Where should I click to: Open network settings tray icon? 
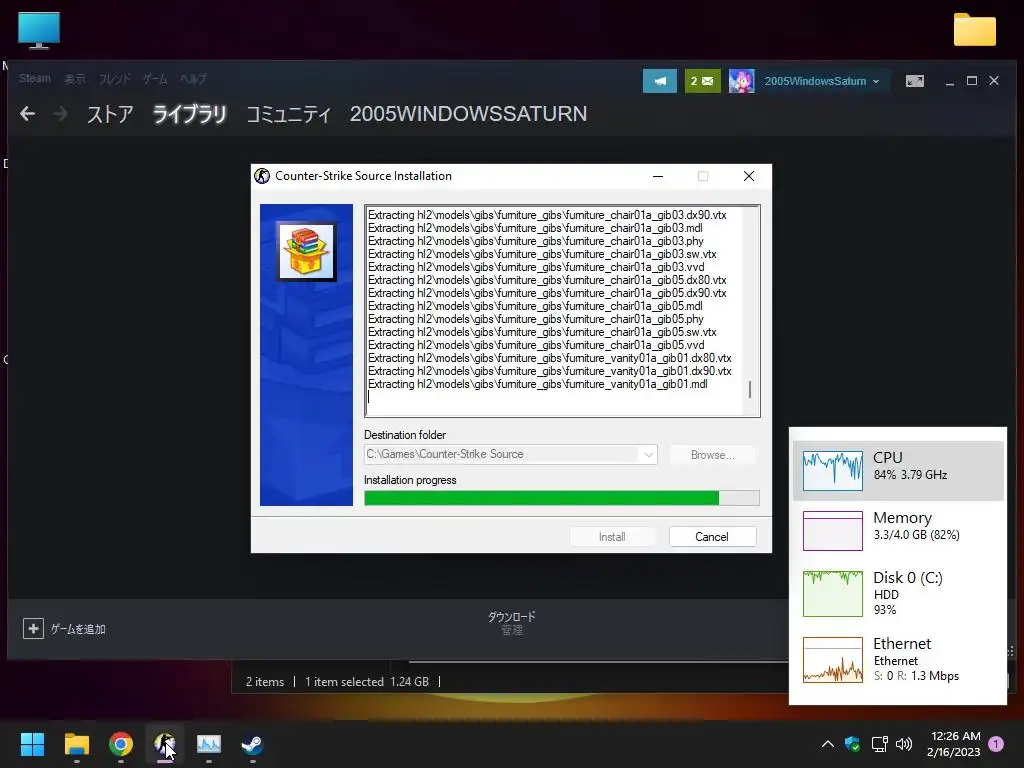pos(879,744)
